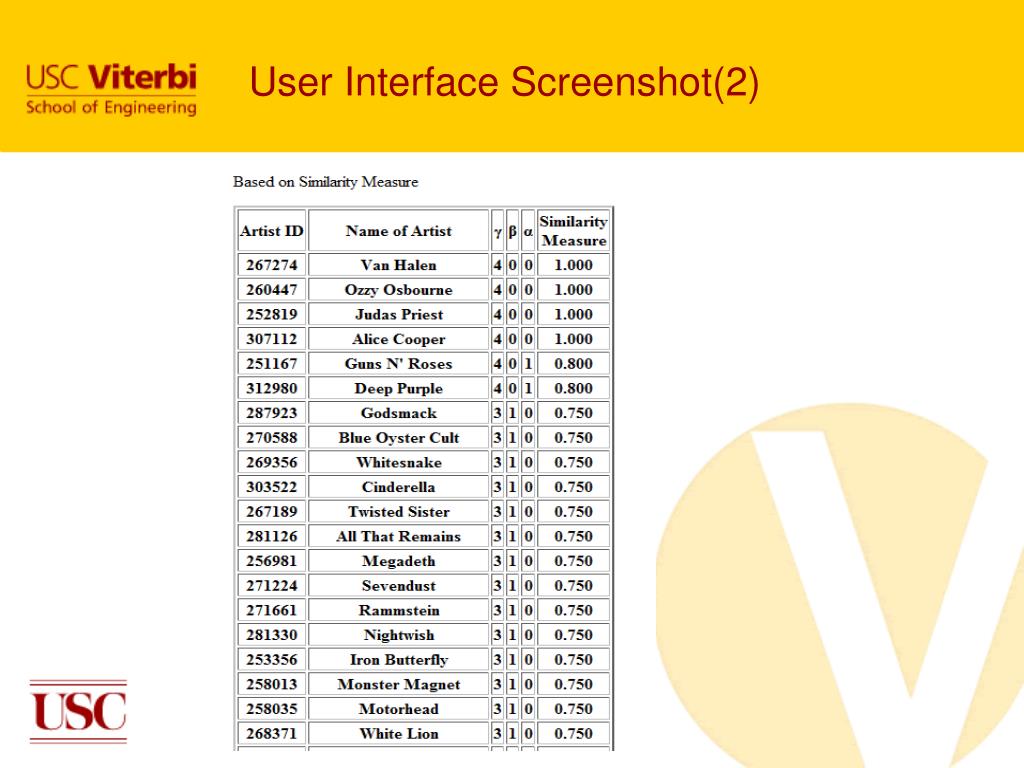
Task: Click artist ID 252819
Action: tap(272, 315)
